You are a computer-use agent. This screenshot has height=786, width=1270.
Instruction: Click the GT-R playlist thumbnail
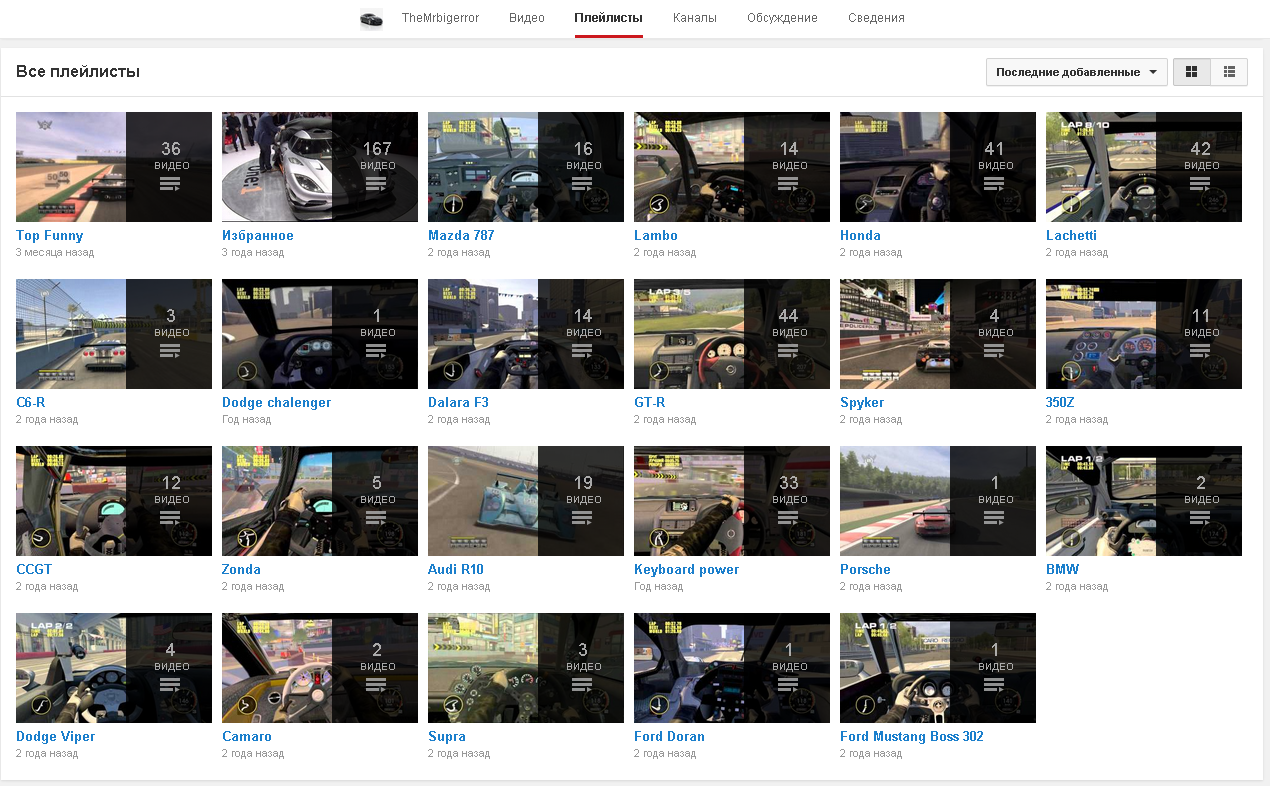tap(732, 334)
